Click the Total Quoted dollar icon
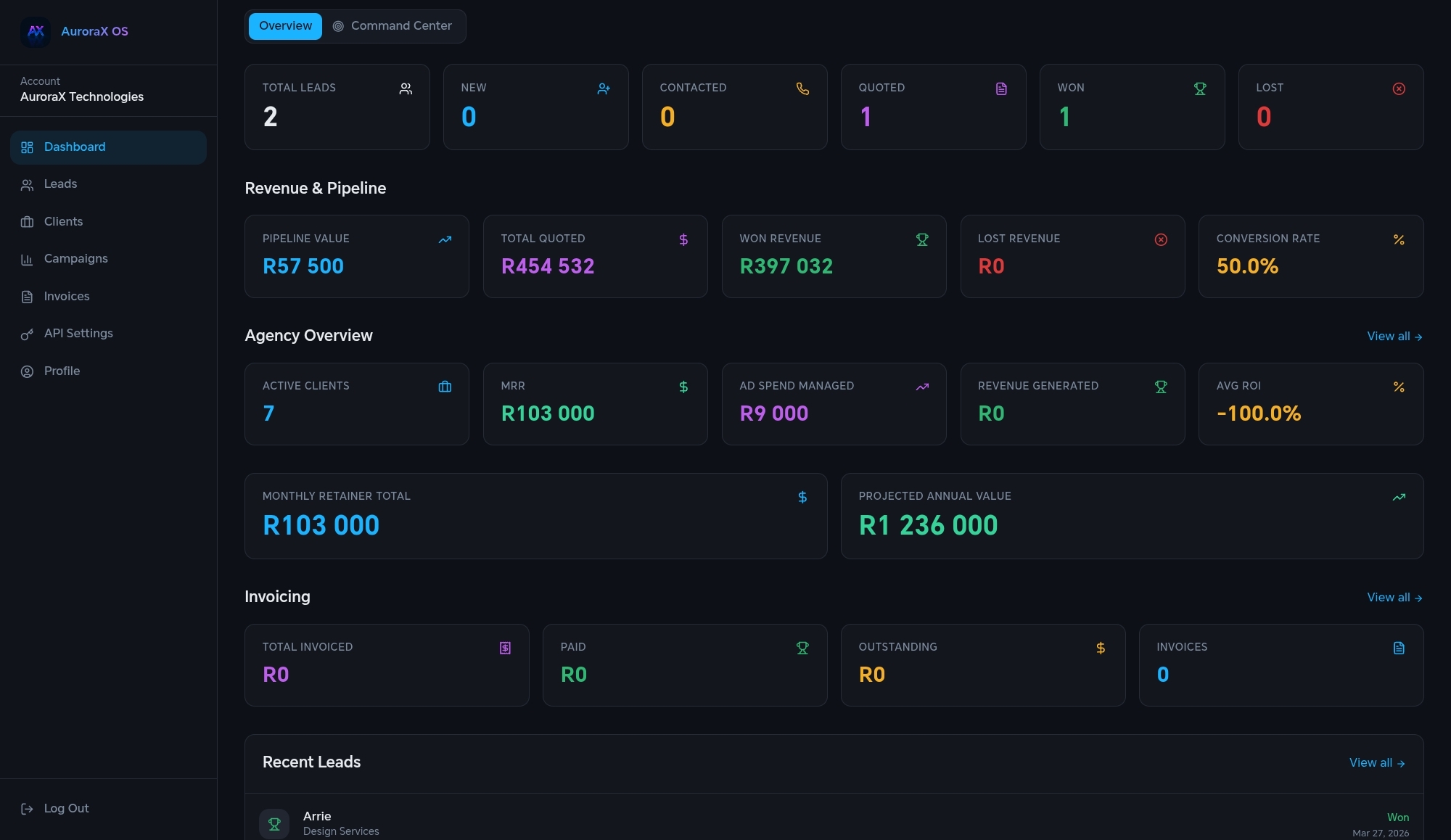The height and width of the screenshot is (840, 1451). (683, 239)
